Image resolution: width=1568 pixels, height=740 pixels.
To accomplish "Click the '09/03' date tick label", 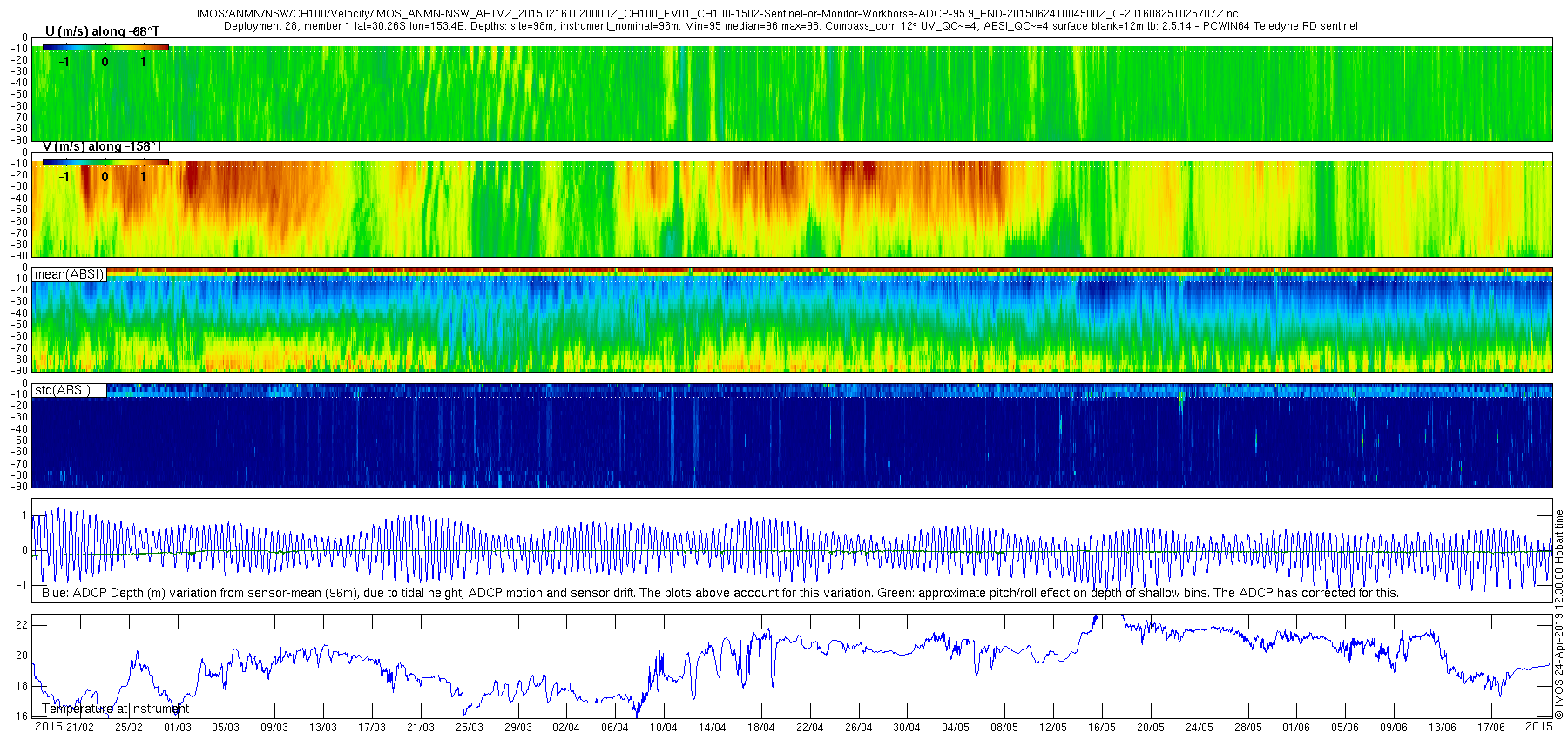I will click(274, 727).
